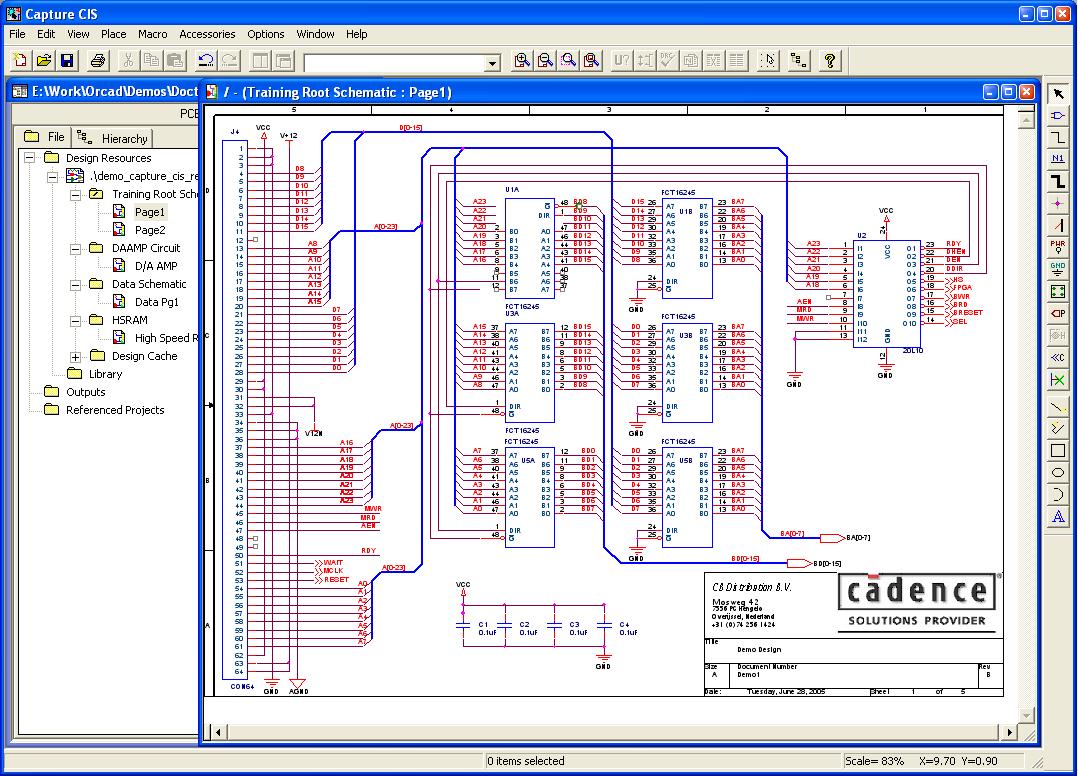Collapse the Training Root Schematic folder
Viewport: 1078px width, 776px height.
(73, 194)
